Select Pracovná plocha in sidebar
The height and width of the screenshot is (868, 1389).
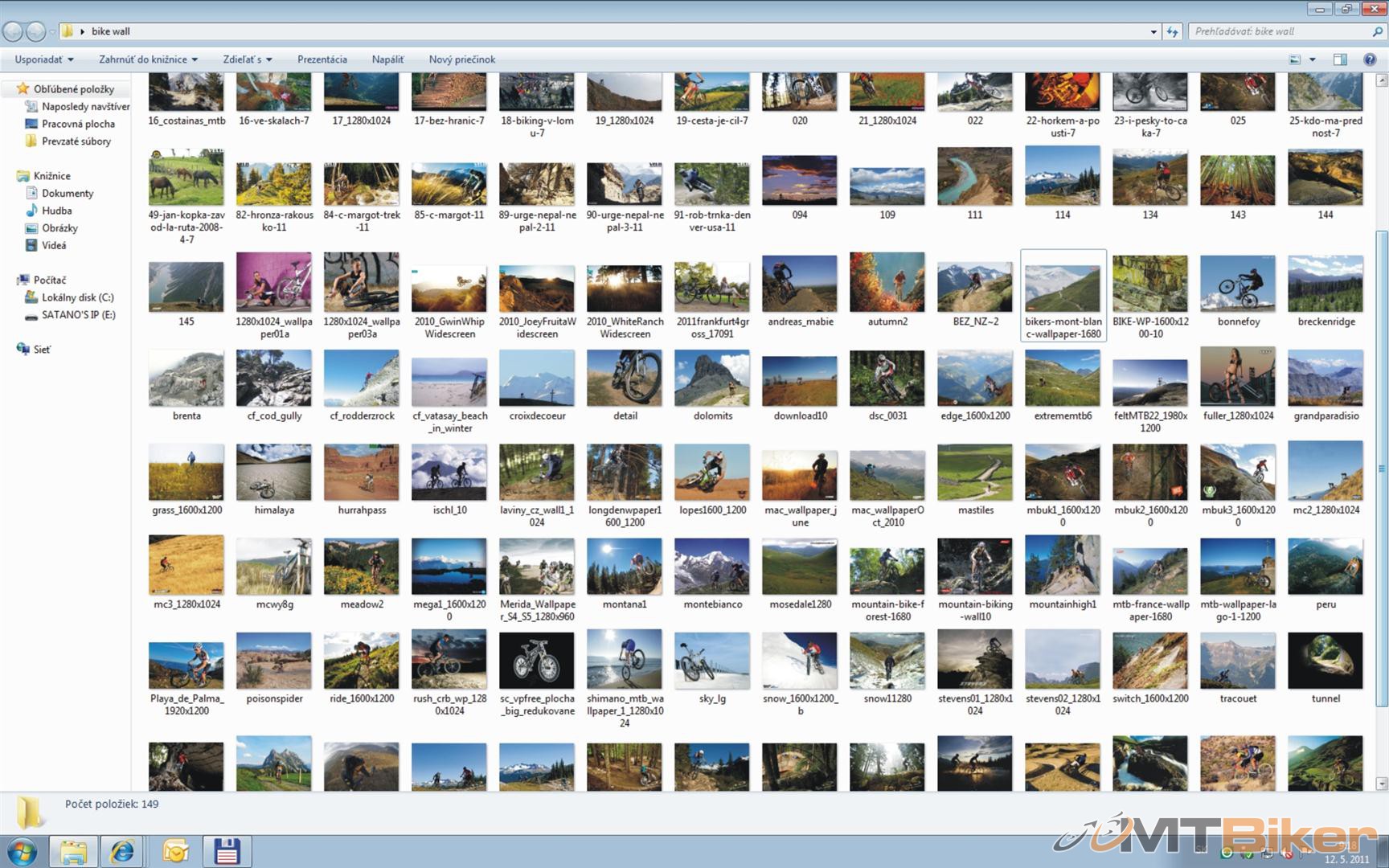(x=78, y=124)
